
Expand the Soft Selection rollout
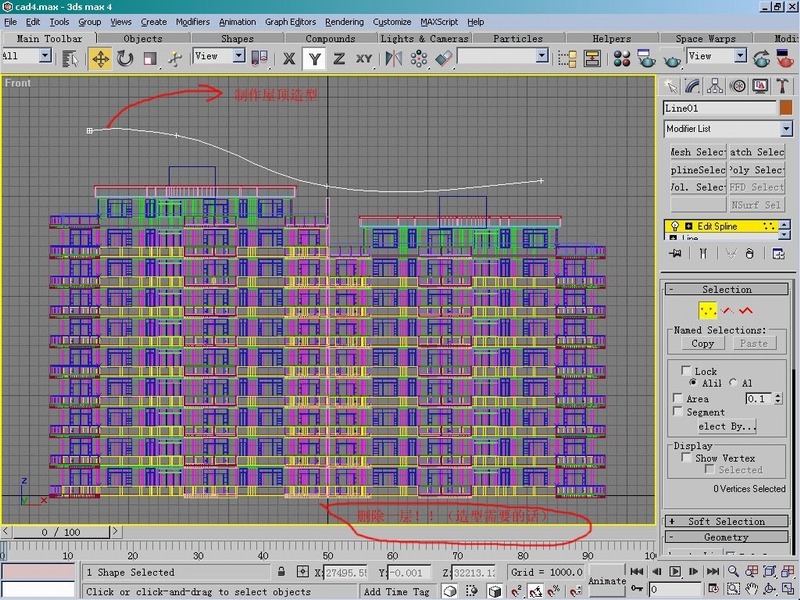coord(726,521)
